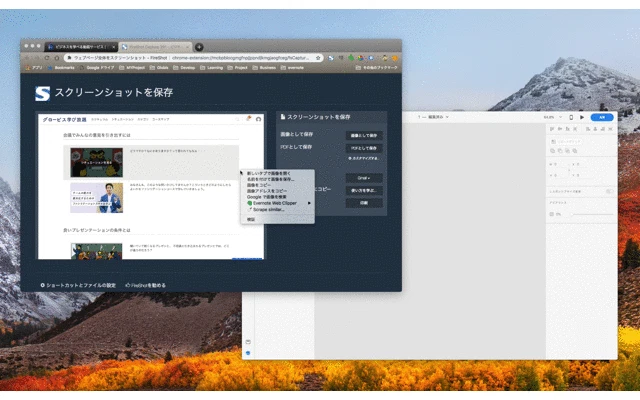Expand the Evernote Web Clipper submenu arrow
The image size is (640, 400).
[x=309, y=203]
